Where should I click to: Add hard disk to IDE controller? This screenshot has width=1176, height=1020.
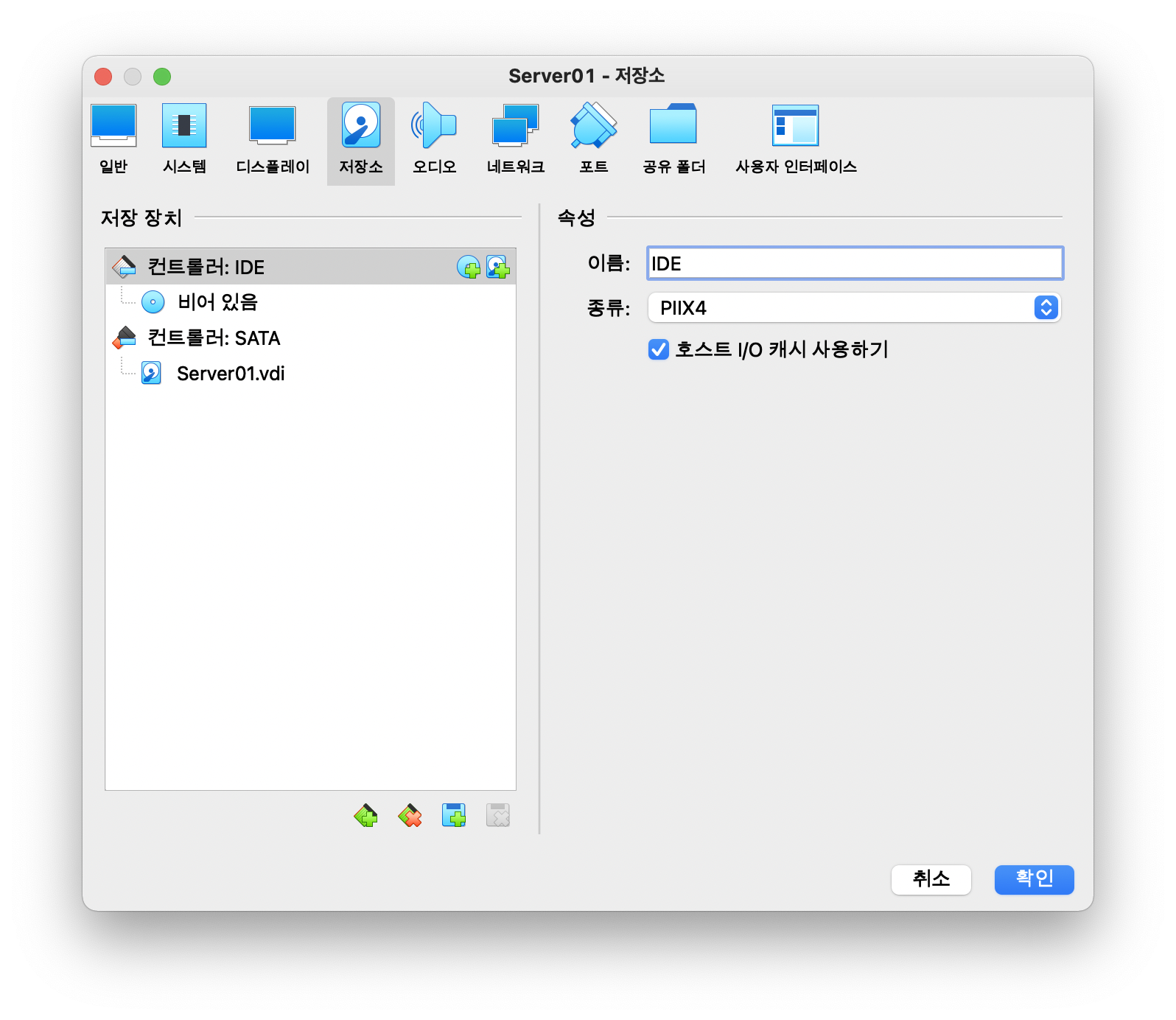pos(497,267)
